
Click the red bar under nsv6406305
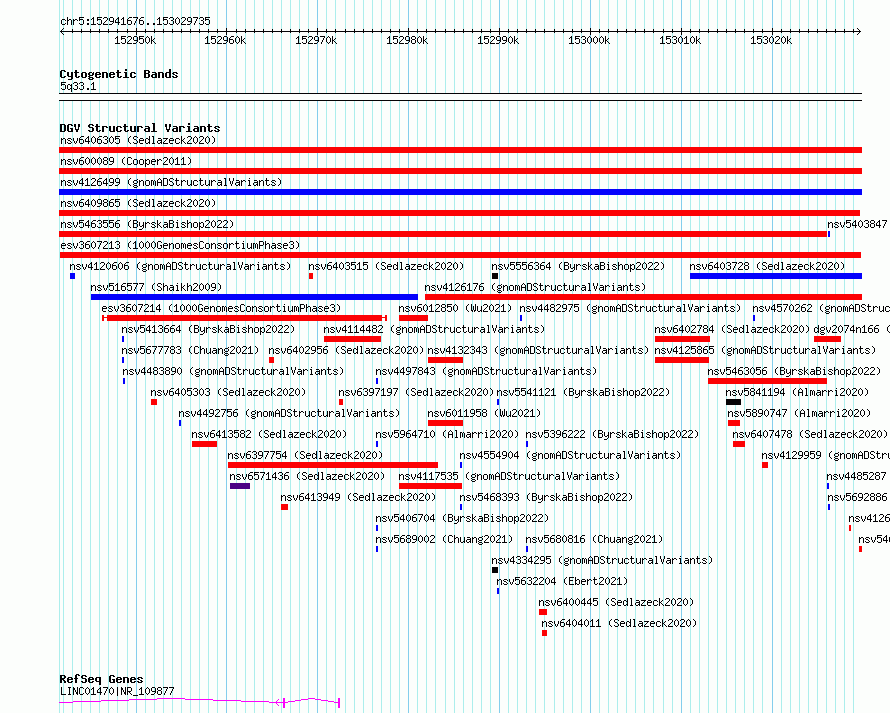(460, 150)
